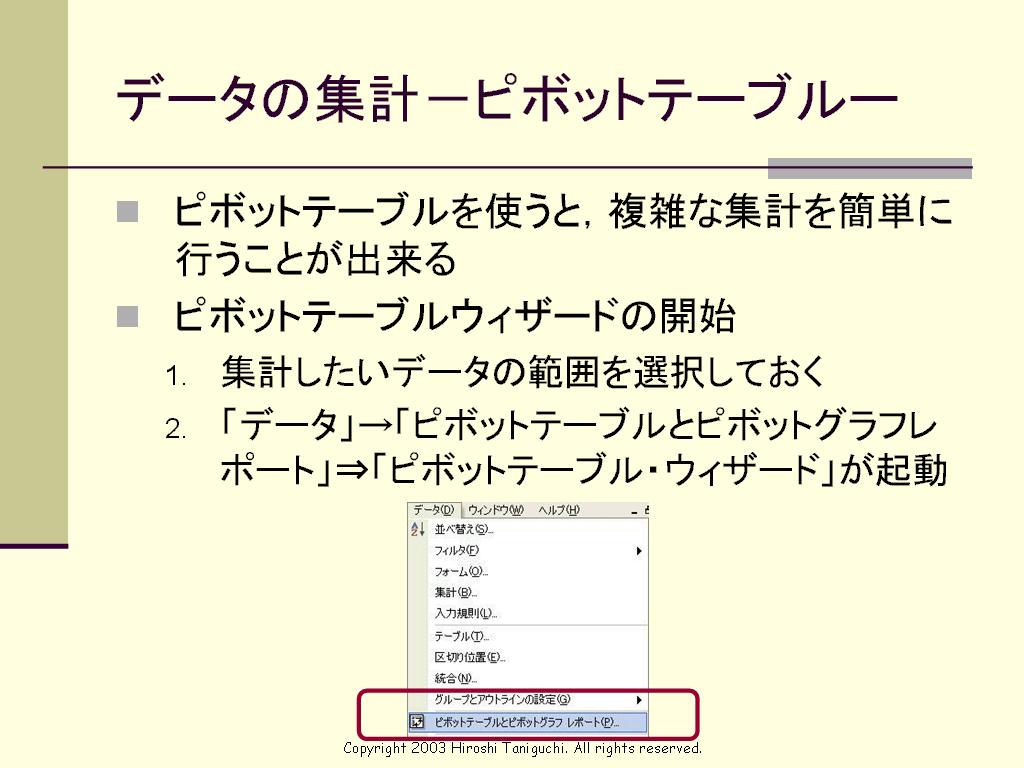Choose ピボットテーブルとピボットグラフ レポート(P)... entry
The width and height of the screenshot is (1024, 768).
coord(526,722)
